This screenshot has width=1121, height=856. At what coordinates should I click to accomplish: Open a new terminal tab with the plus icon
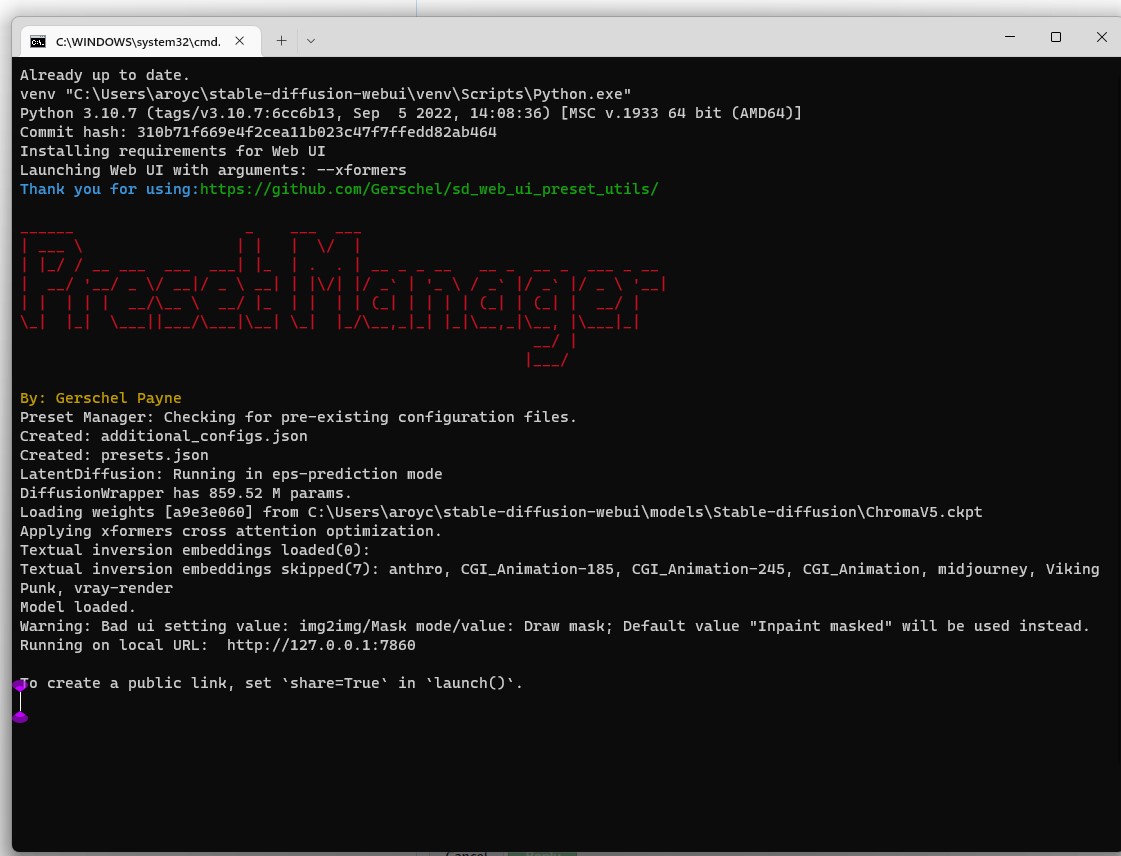click(281, 41)
